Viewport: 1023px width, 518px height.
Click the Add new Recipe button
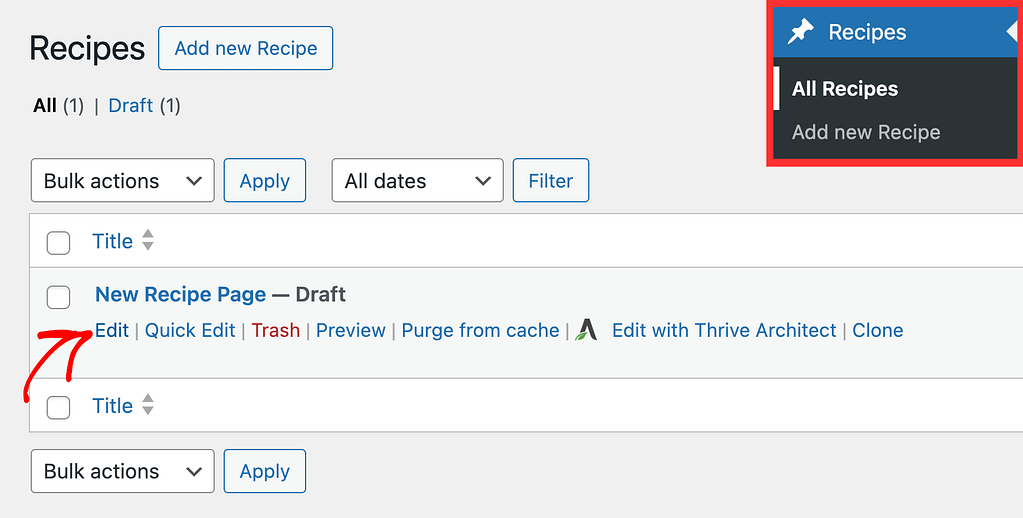[x=245, y=48]
